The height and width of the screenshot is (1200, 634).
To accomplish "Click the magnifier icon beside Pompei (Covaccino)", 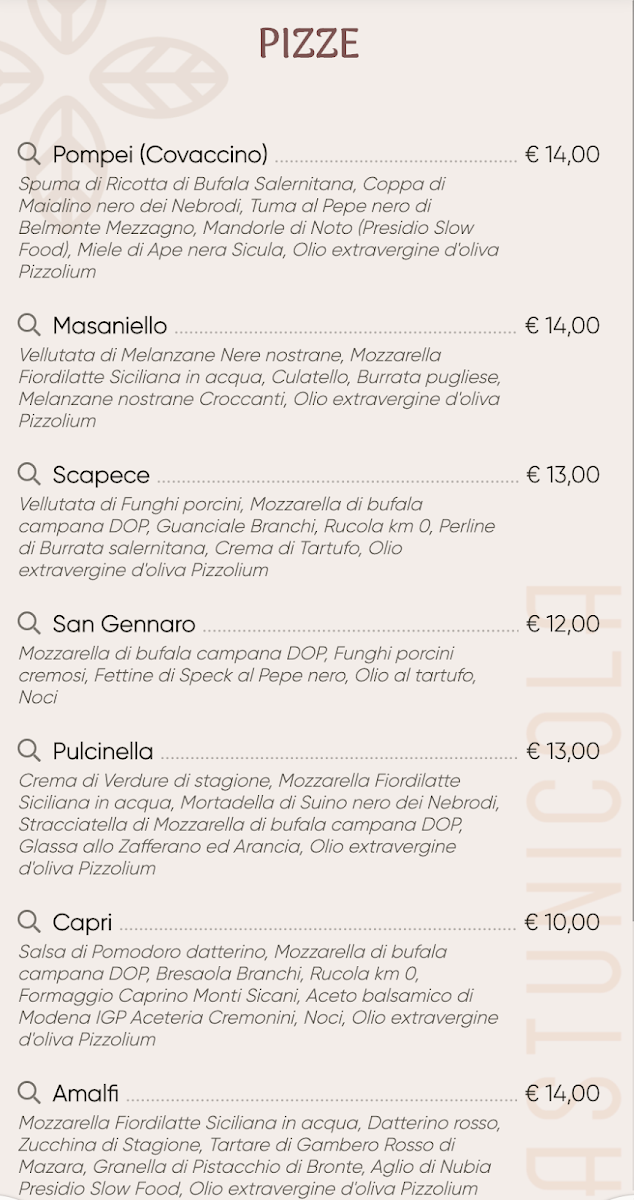I will coord(30,153).
